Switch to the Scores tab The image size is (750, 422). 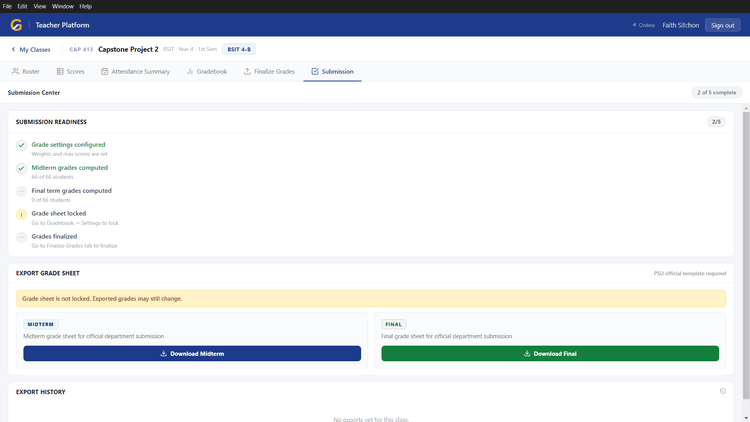click(x=70, y=71)
